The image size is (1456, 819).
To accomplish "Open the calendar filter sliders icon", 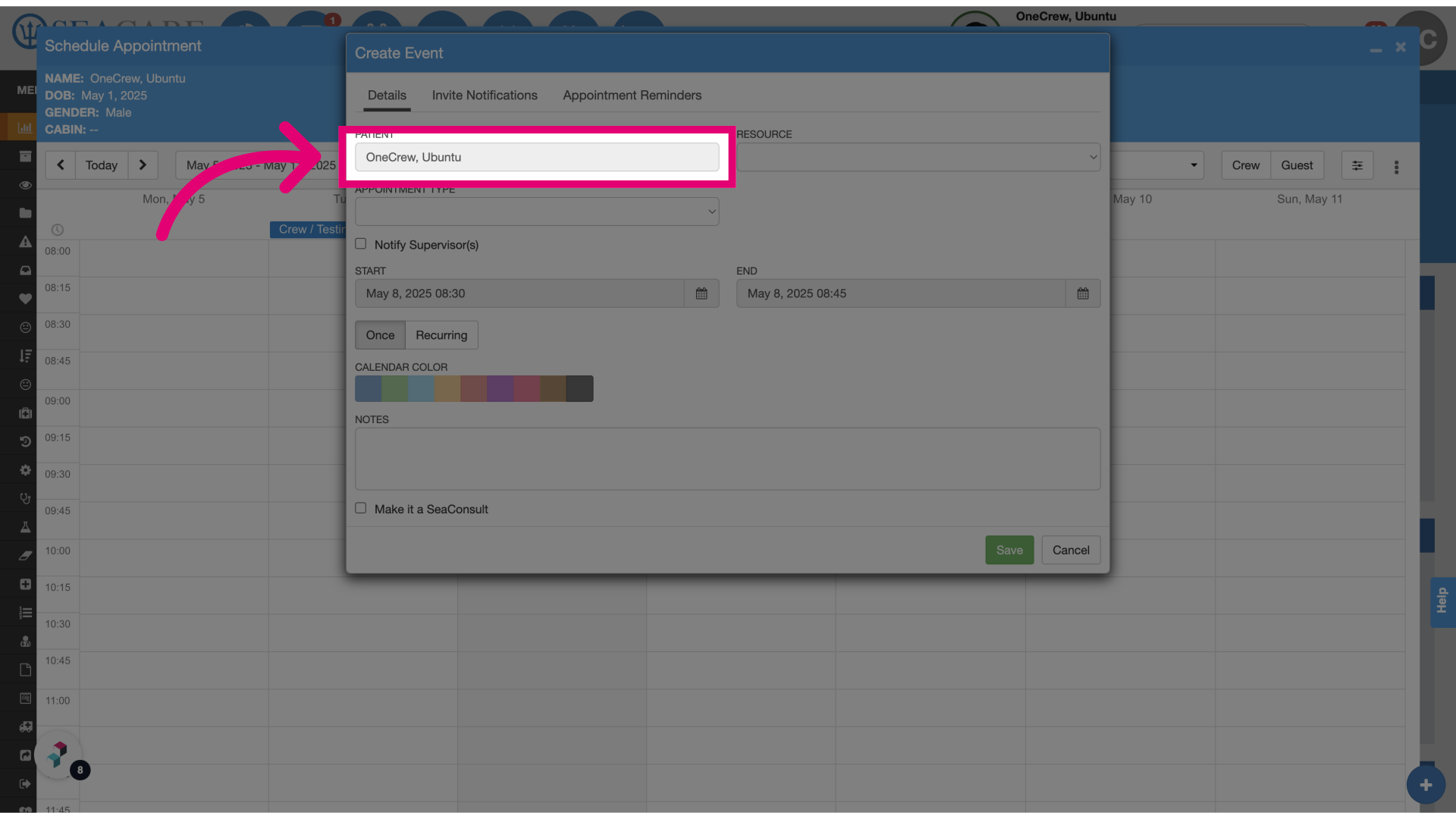I will click(1357, 165).
